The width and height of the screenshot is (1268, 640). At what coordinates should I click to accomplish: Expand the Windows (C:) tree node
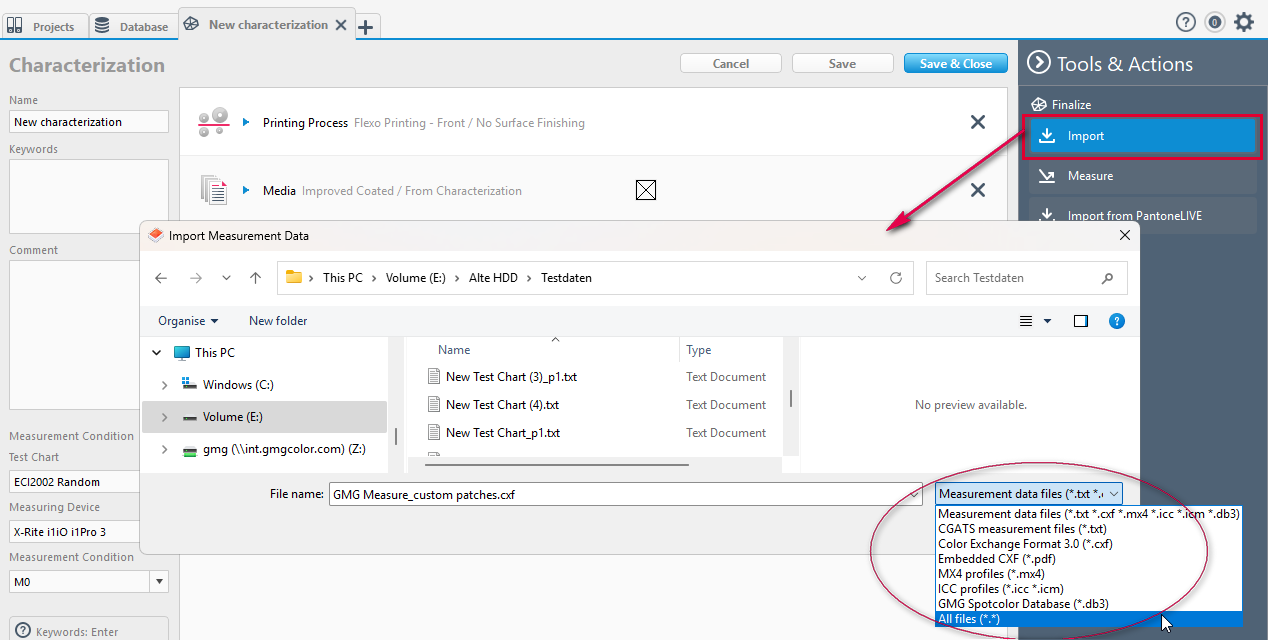(x=164, y=385)
